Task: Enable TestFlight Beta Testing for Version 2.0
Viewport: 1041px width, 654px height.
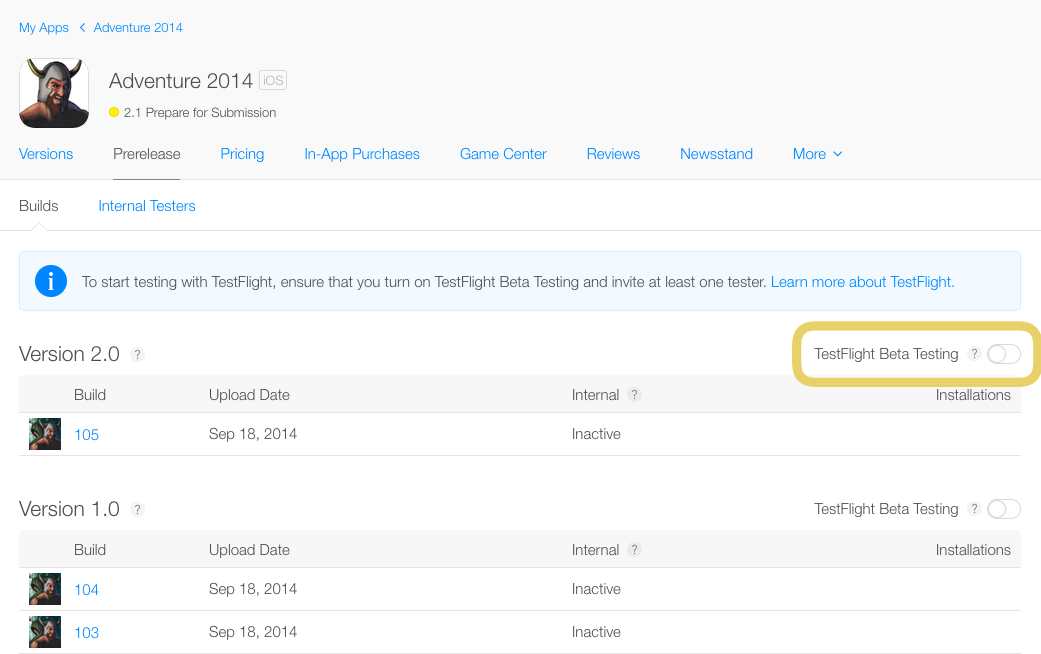Action: tap(1003, 354)
